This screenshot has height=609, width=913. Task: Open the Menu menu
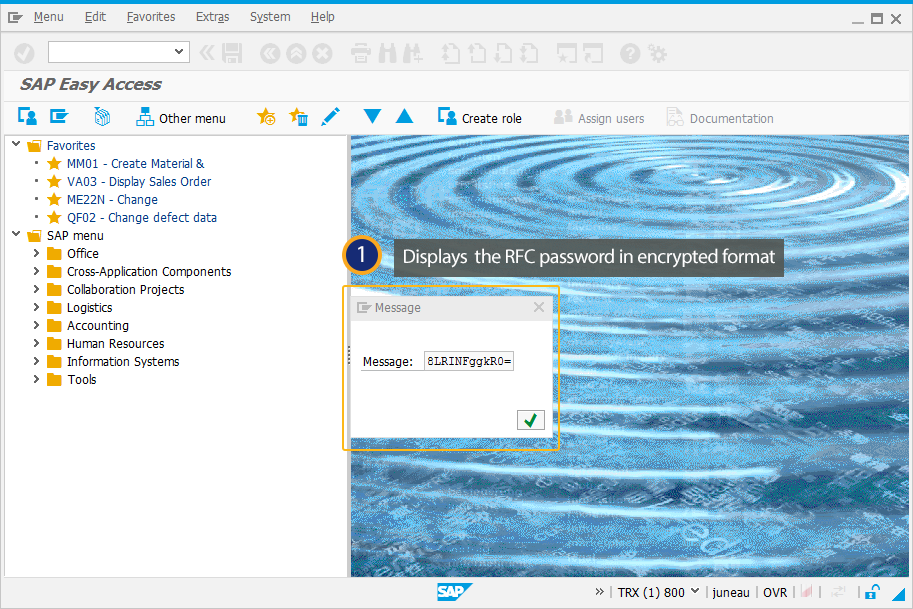[x=48, y=17]
